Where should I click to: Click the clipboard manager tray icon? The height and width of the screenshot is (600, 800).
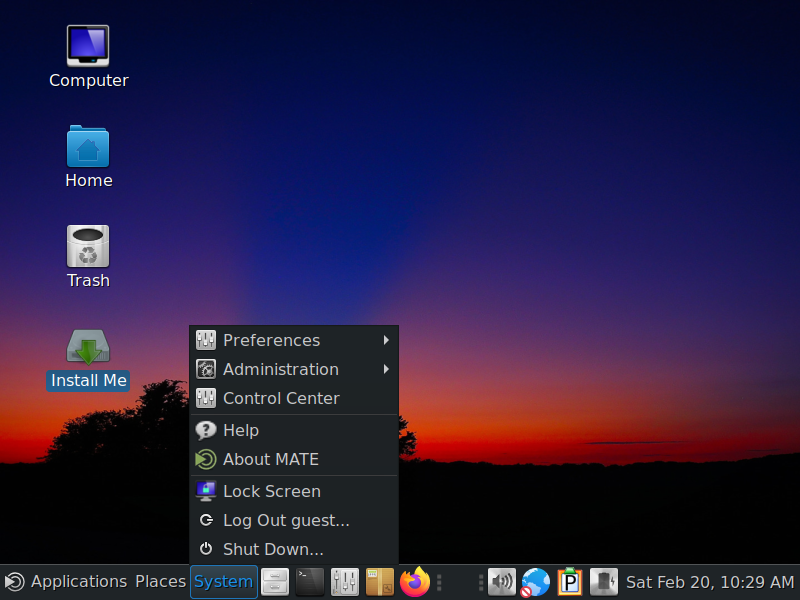[570, 582]
